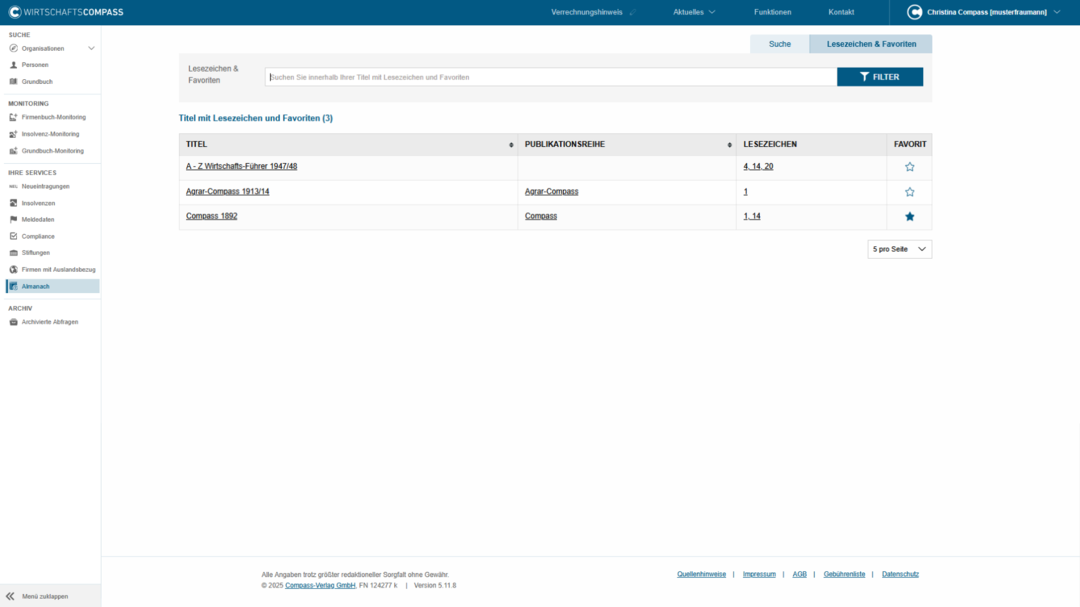Screen dimensions: 1080x607
Task: Open Firmenbuch-Monitoring icon
Action: point(13,117)
